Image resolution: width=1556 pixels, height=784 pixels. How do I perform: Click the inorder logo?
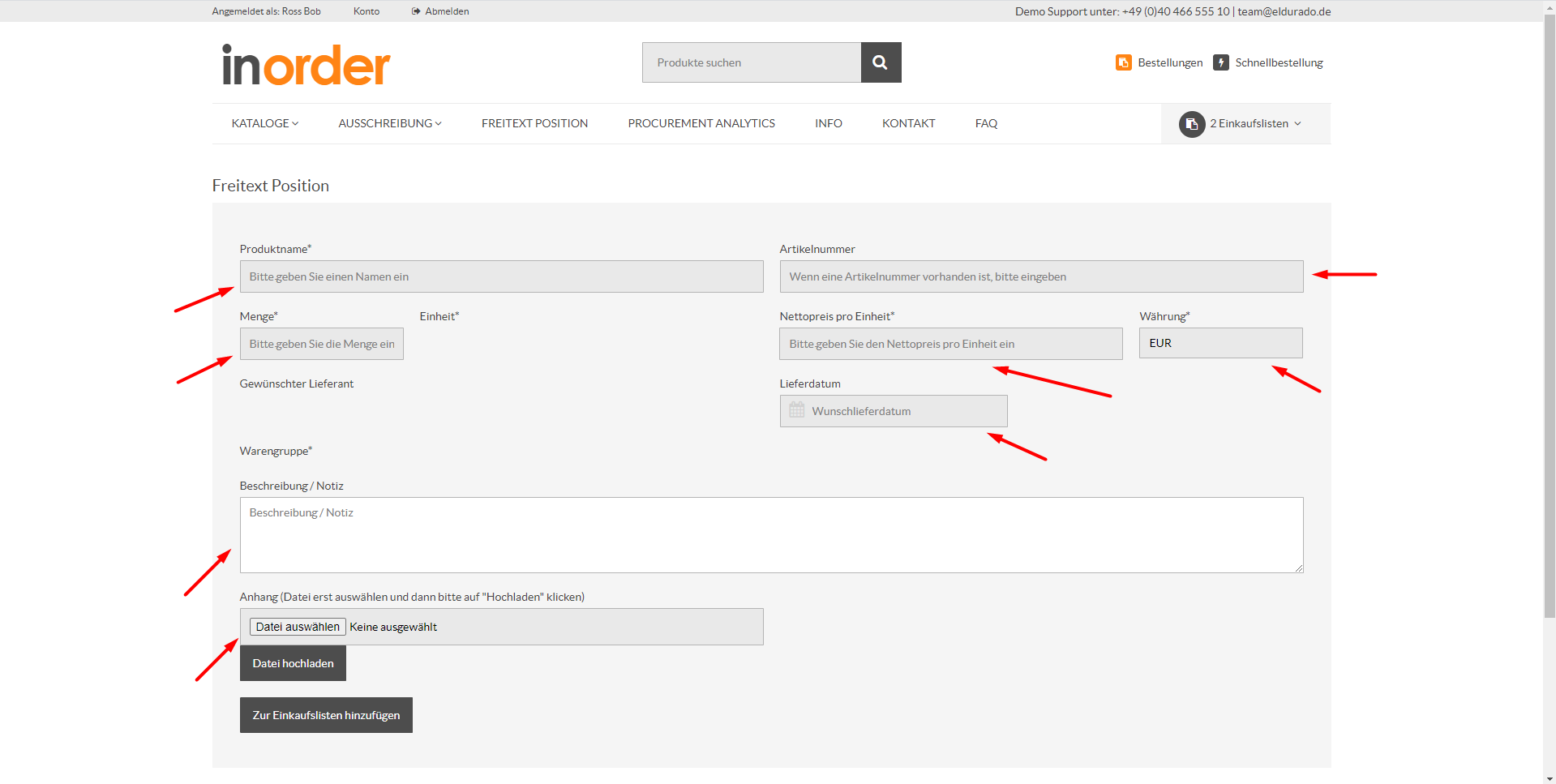pyautogui.click(x=305, y=65)
